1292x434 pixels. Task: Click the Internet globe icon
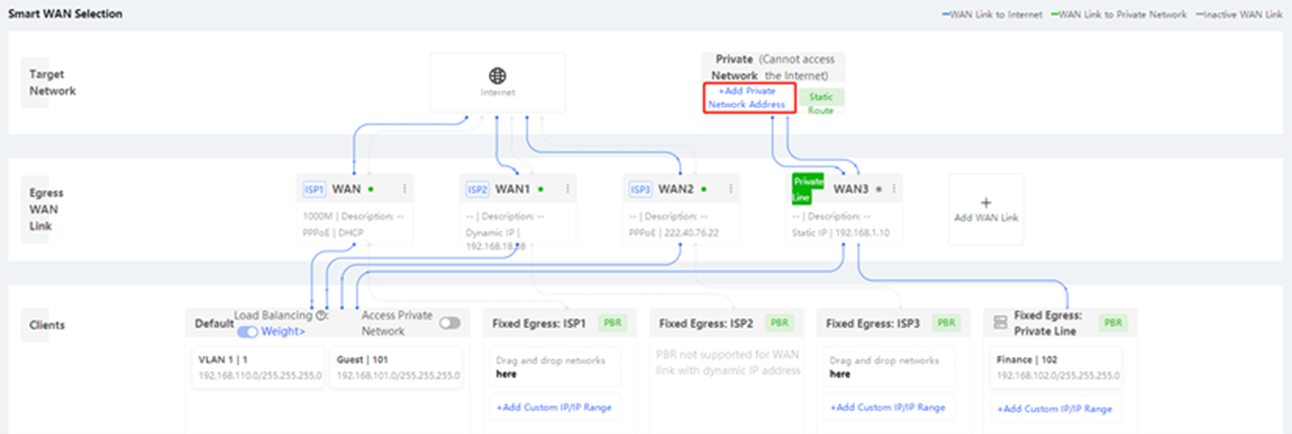pyautogui.click(x=497, y=76)
